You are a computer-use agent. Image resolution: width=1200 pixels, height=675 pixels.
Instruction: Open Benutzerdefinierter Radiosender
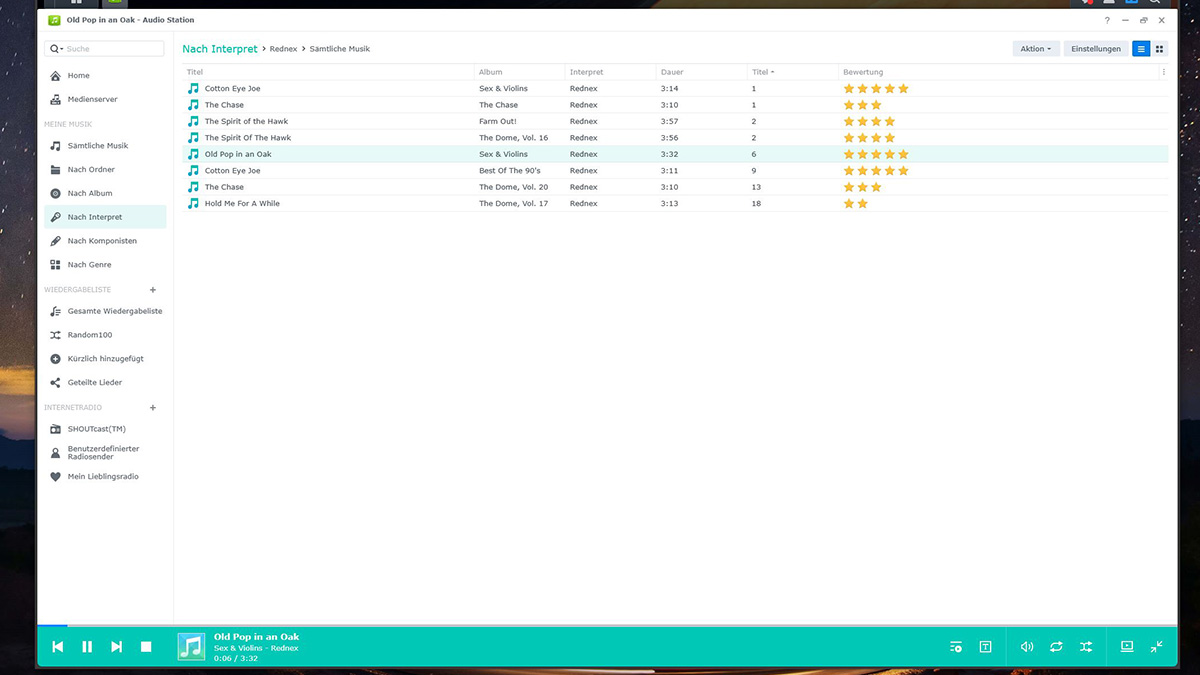(x=104, y=453)
